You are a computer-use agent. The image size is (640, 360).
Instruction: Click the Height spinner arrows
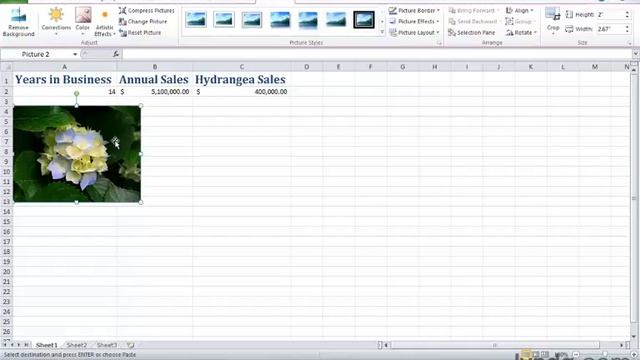(627, 15)
